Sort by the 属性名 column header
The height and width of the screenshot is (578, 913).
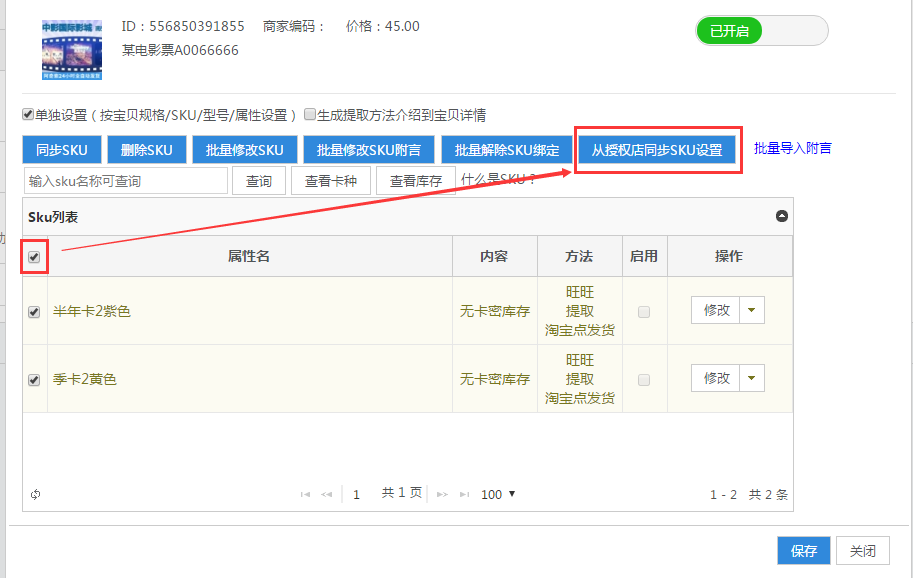[x=249, y=256]
